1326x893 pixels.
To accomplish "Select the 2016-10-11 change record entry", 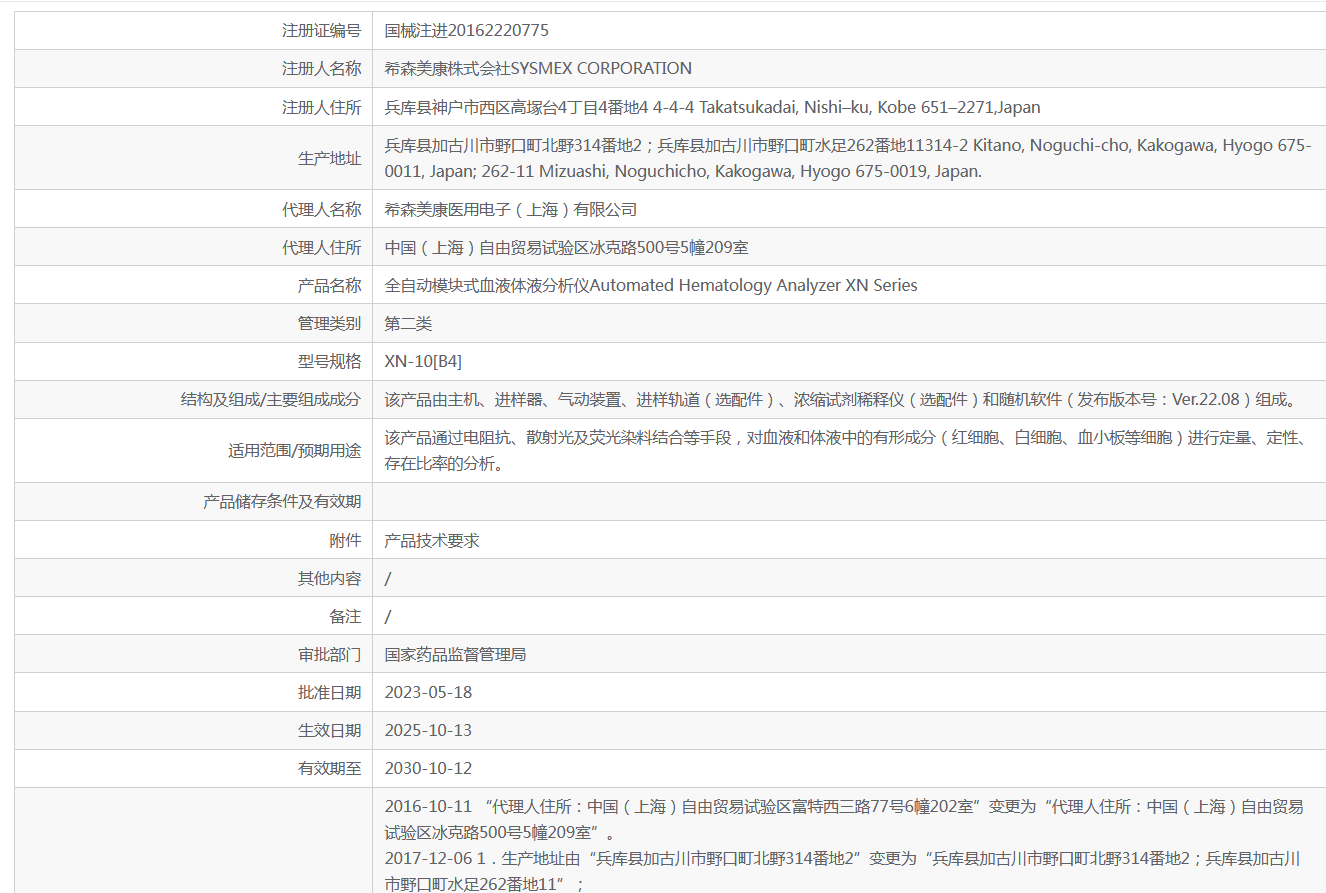I will pyautogui.click(x=844, y=819).
